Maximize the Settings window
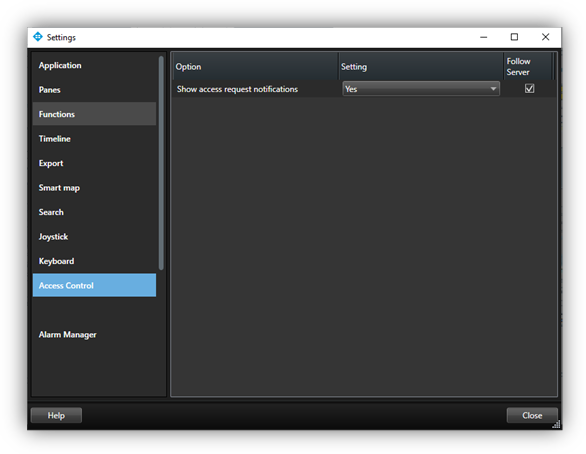586x454 pixels. tap(514, 37)
